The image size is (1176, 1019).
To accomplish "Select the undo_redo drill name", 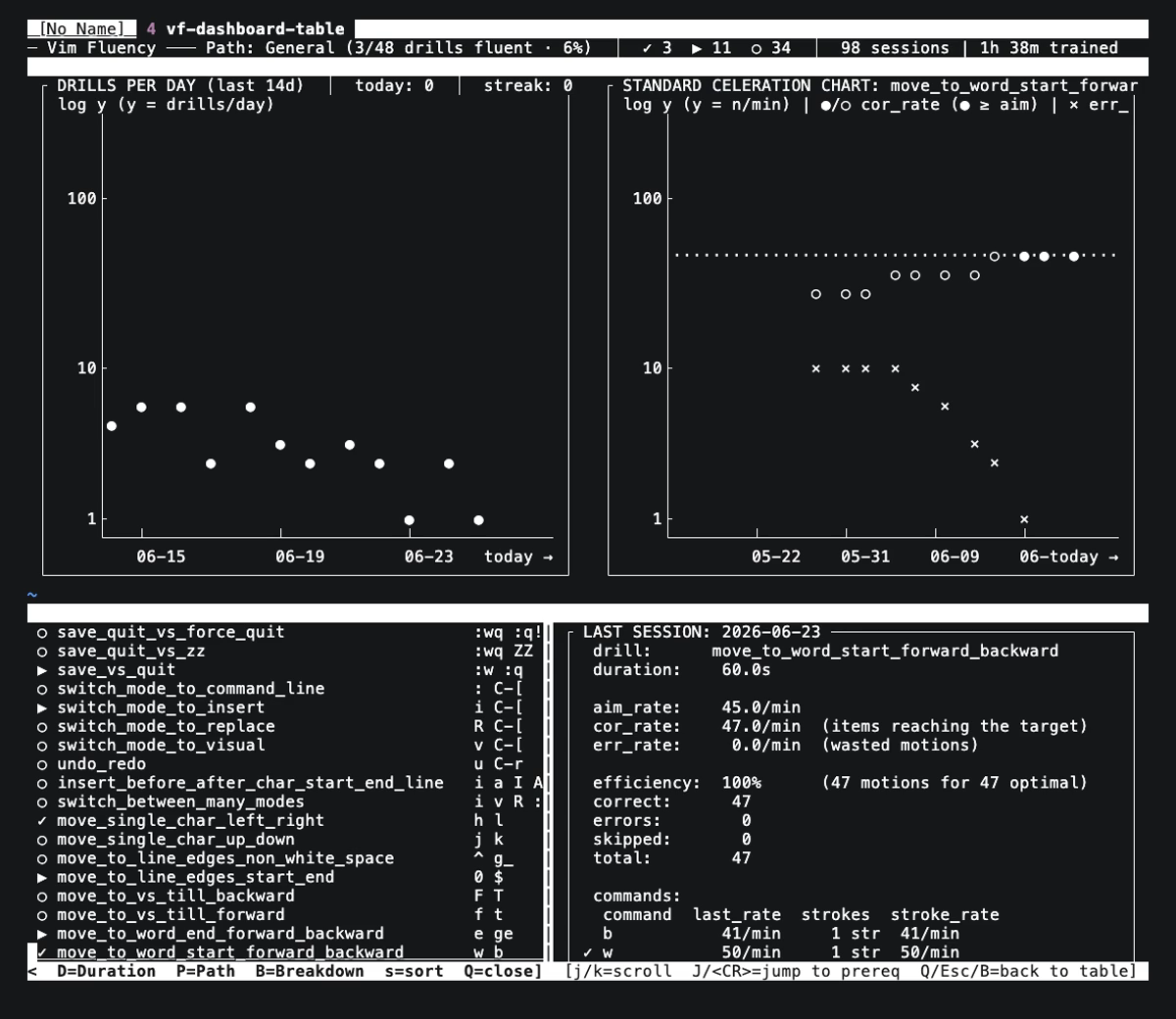I will [102, 764].
